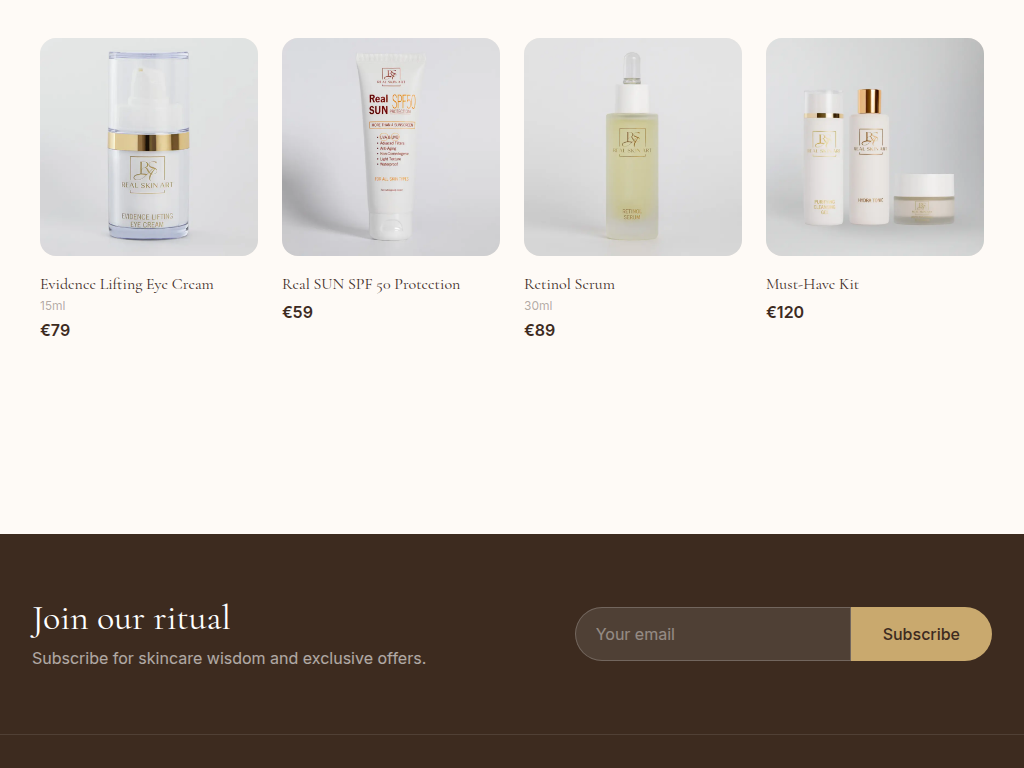This screenshot has width=1024, height=768.
Task: Click the €120 kit price
Action: coord(785,312)
